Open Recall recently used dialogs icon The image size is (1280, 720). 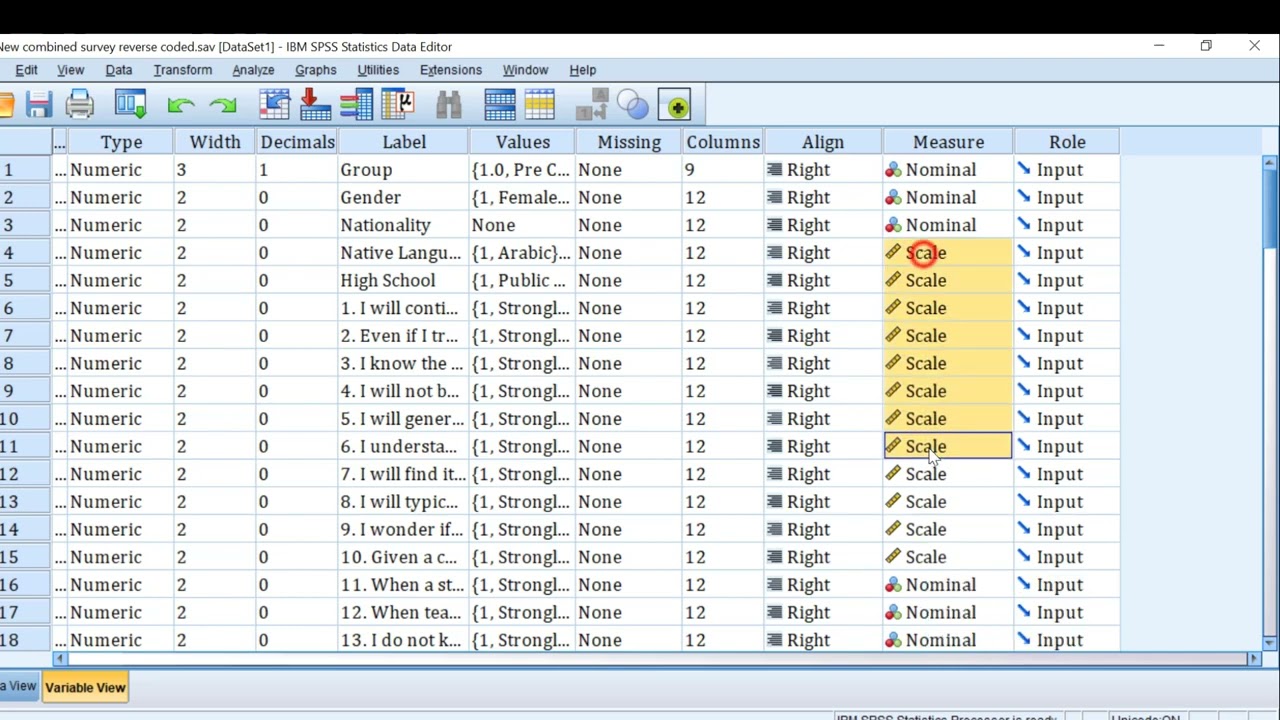tap(131, 105)
